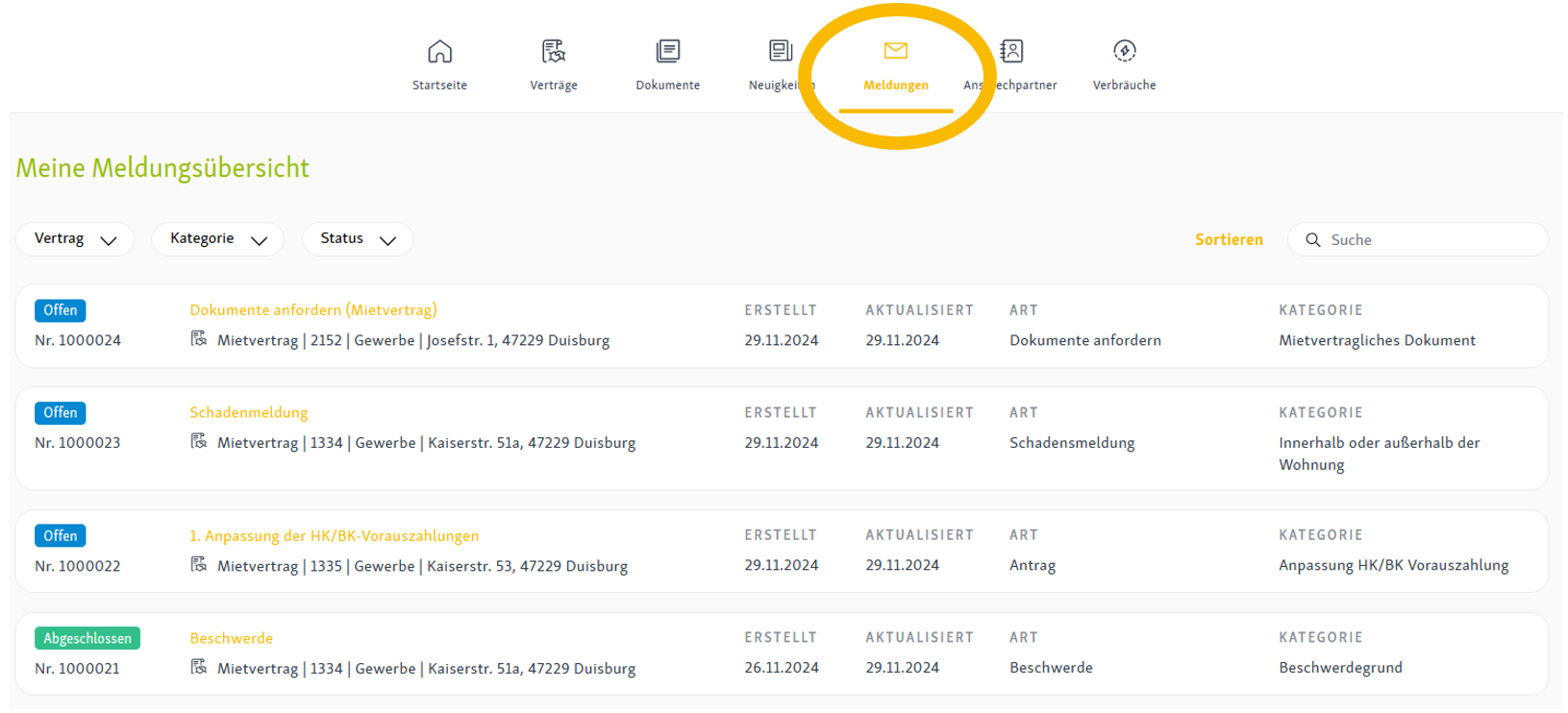Click contract icon in Nr. 1000021 row
This screenshot has height=713, width=1568.
click(199, 668)
